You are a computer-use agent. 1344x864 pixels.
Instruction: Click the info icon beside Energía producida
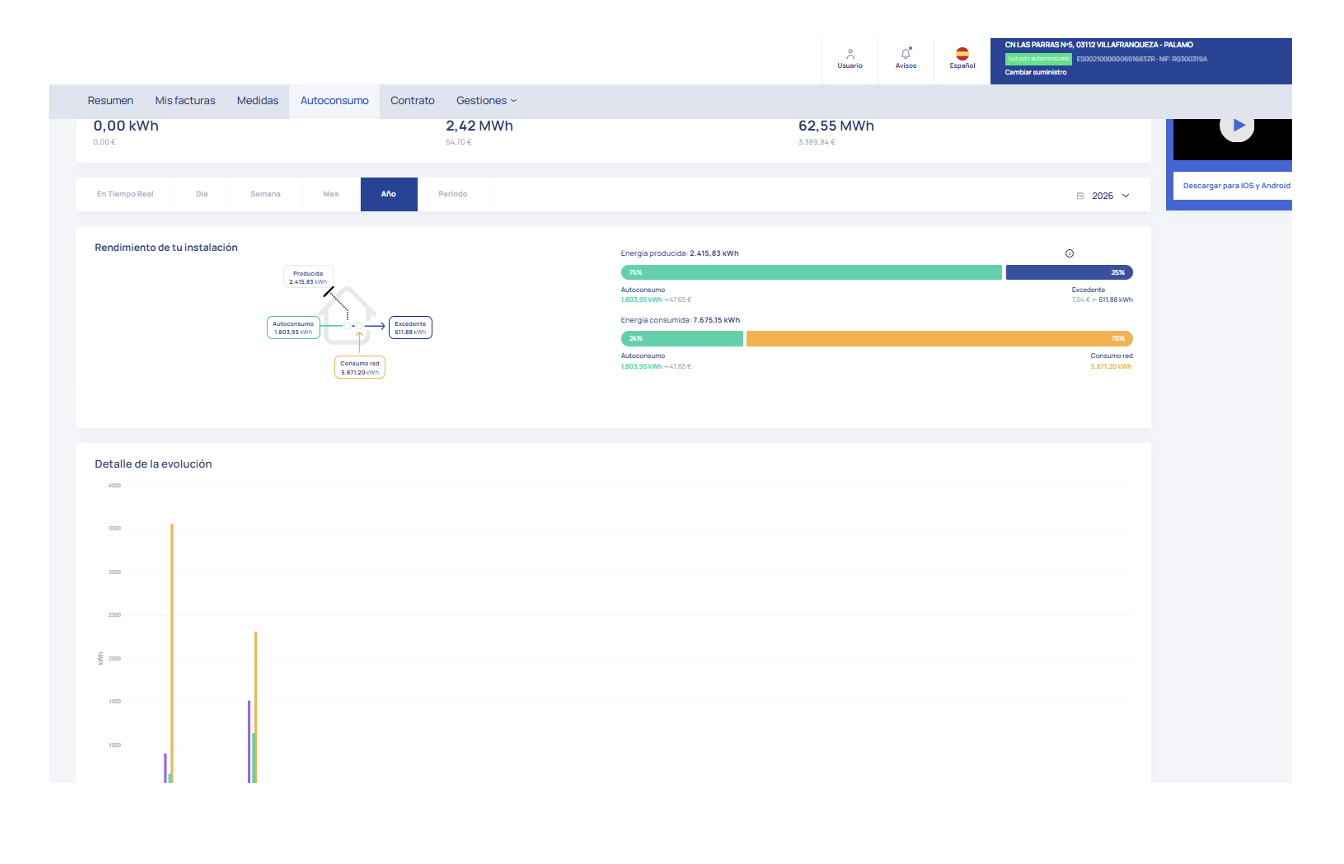pos(1069,254)
